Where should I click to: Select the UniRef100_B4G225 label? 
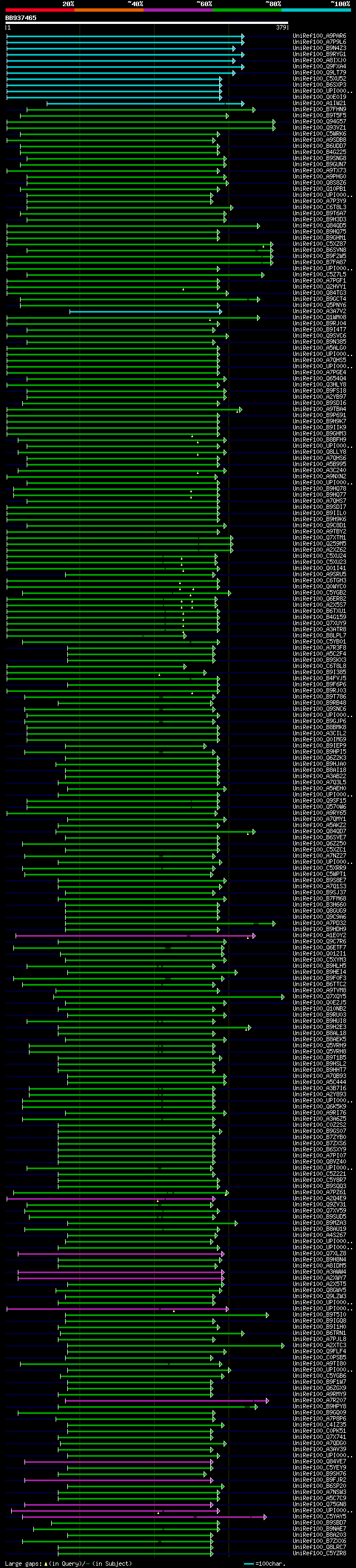[x=319, y=152]
